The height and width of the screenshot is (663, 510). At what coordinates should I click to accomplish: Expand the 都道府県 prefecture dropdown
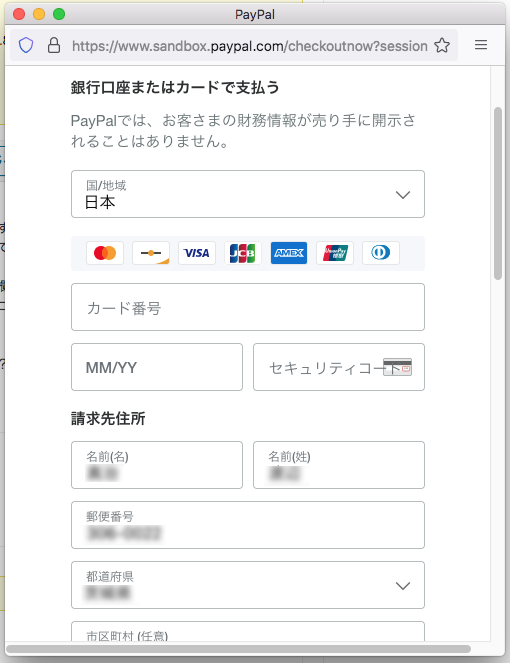click(x=248, y=585)
